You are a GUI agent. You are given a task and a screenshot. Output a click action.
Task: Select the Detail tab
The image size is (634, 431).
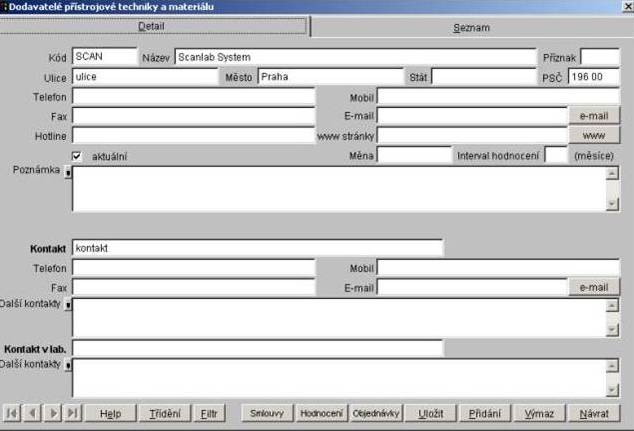[151, 26]
